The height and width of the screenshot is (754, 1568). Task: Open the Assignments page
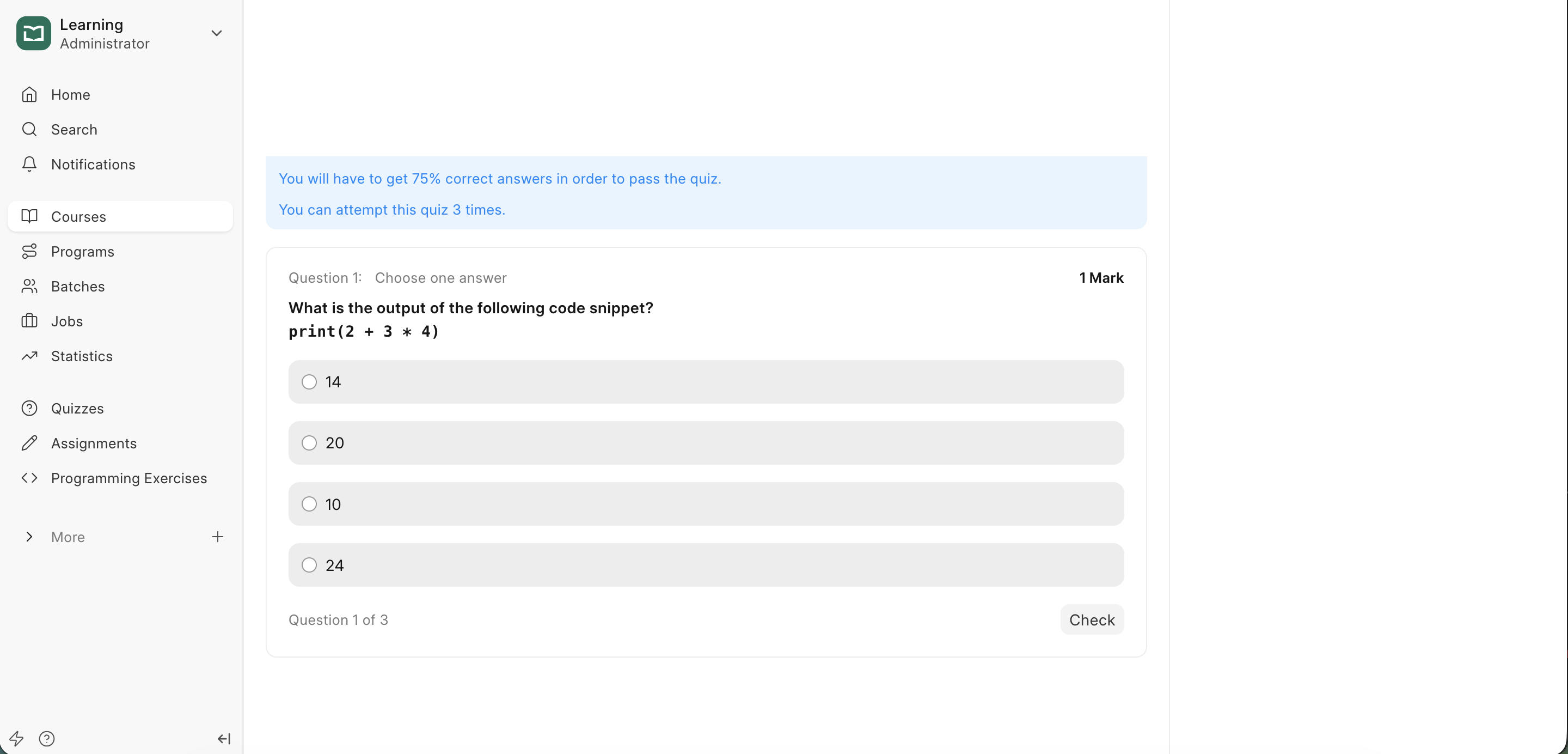(94, 443)
